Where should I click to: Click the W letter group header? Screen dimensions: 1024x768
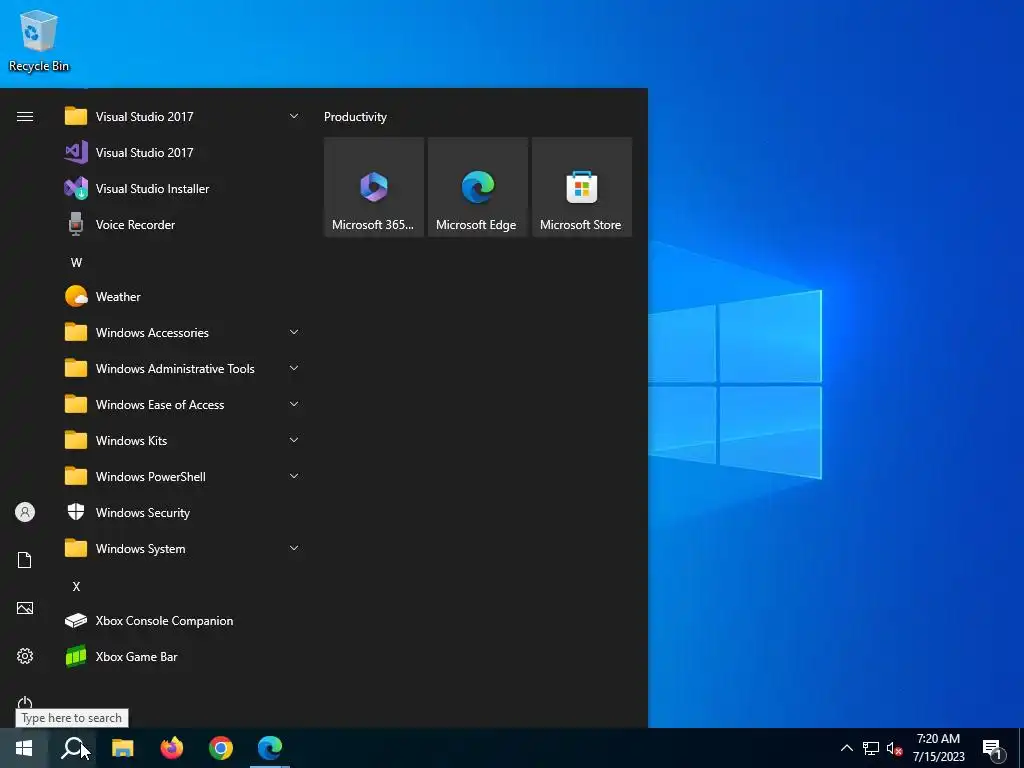pyautogui.click(x=76, y=263)
